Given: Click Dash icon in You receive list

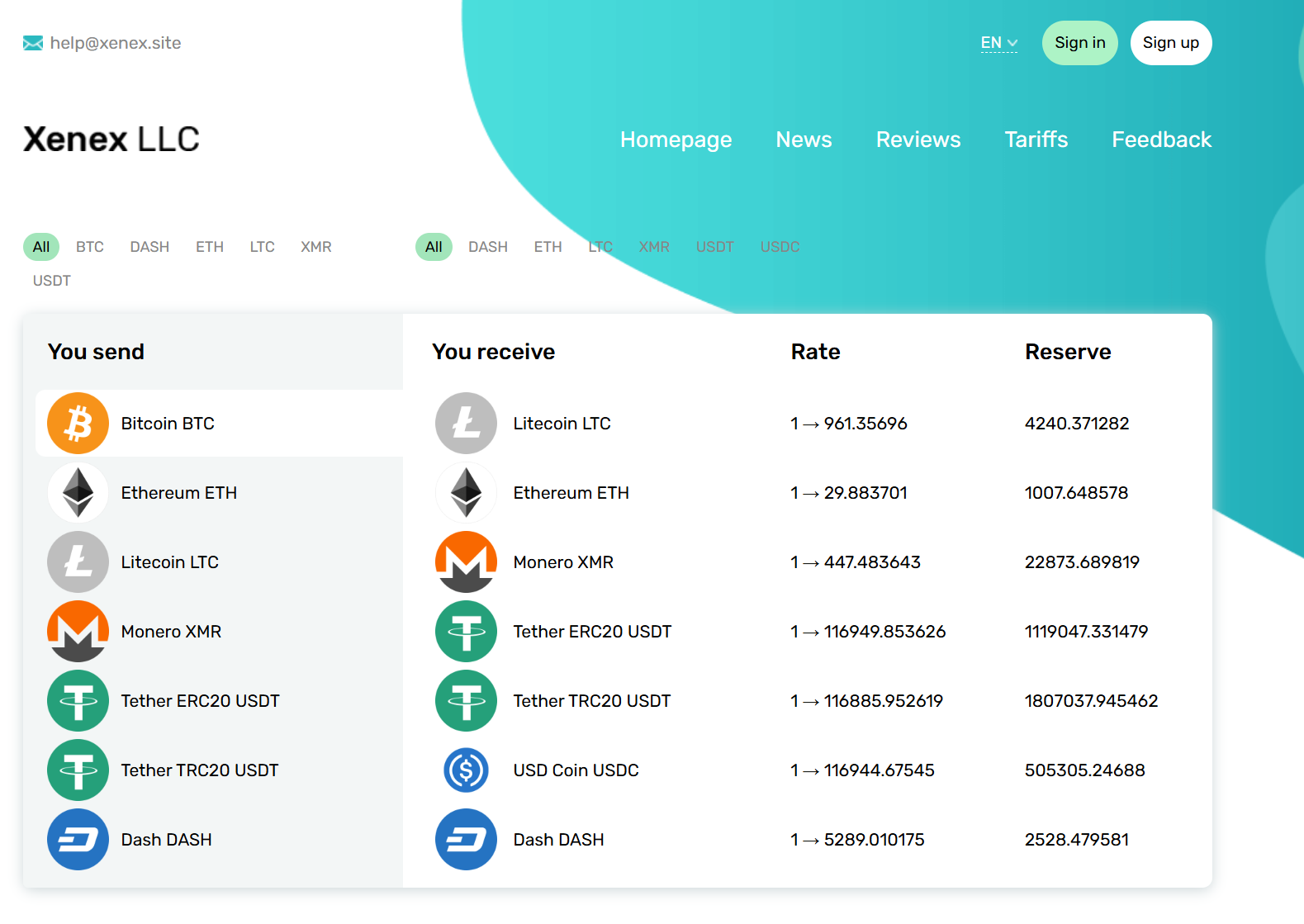Looking at the screenshot, I should point(467,840).
